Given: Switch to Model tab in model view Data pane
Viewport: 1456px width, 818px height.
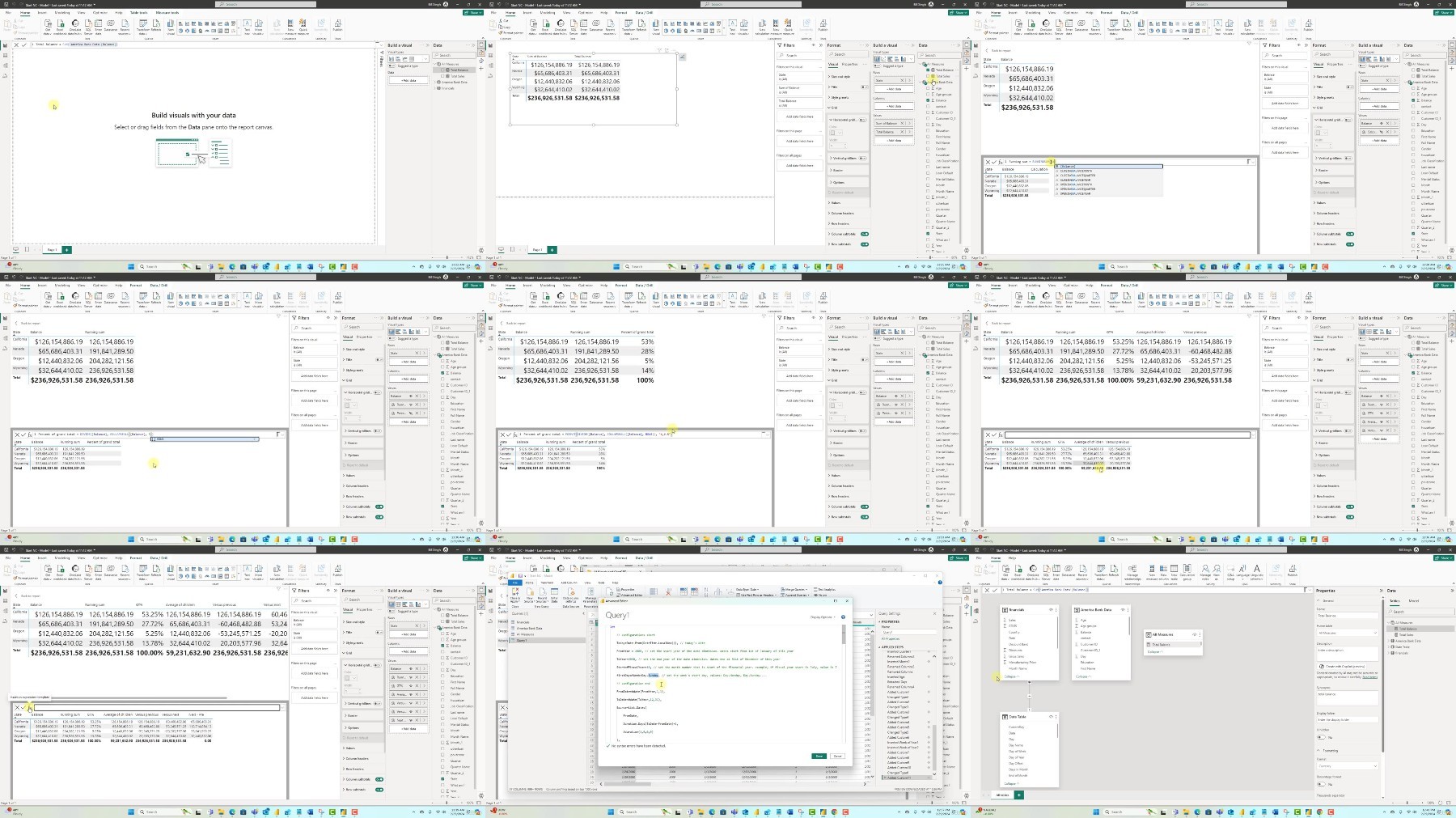Looking at the screenshot, I should 1414,601.
